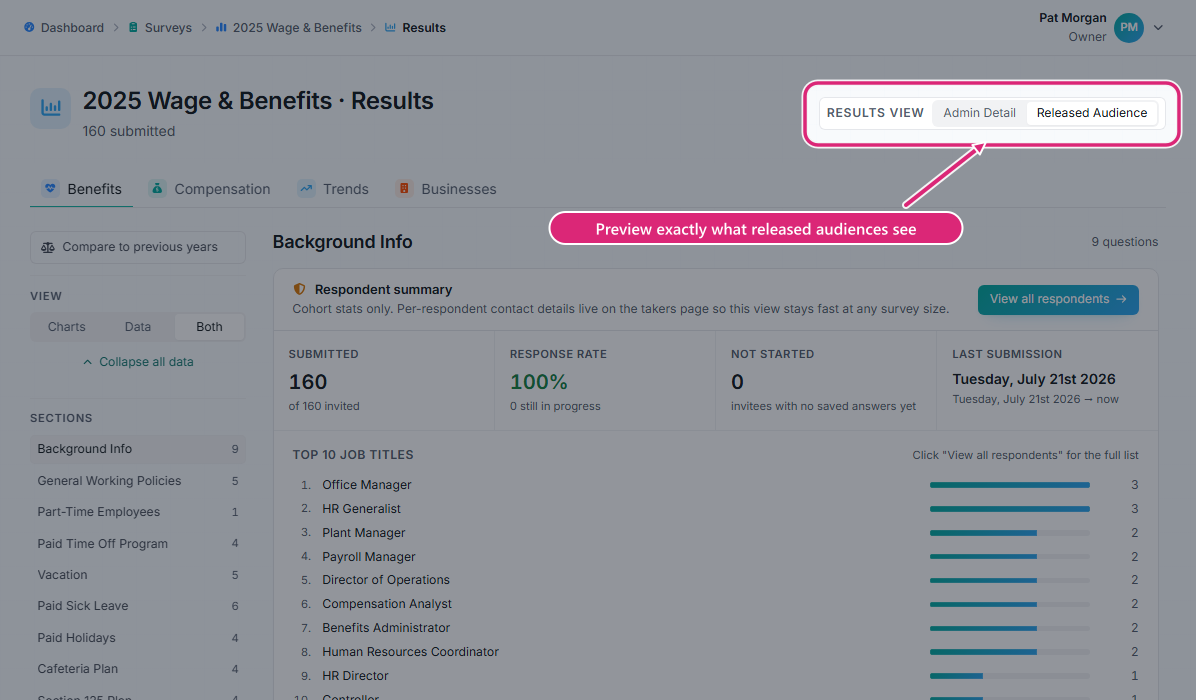Image resolution: width=1196 pixels, height=700 pixels.
Task: Click the Not Started 0 value
Action: pyautogui.click(x=737, y=381)
